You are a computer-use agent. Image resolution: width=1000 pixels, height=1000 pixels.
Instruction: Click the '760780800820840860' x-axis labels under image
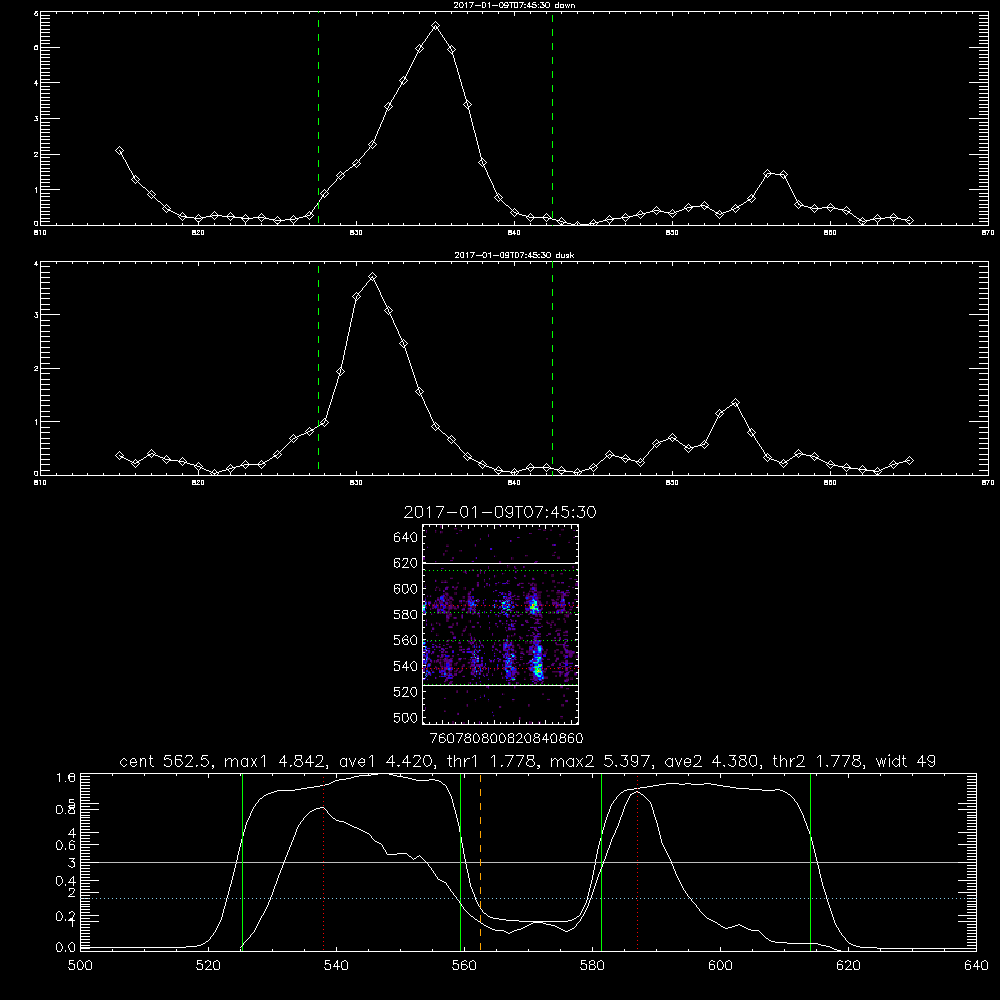click(506, 738)
